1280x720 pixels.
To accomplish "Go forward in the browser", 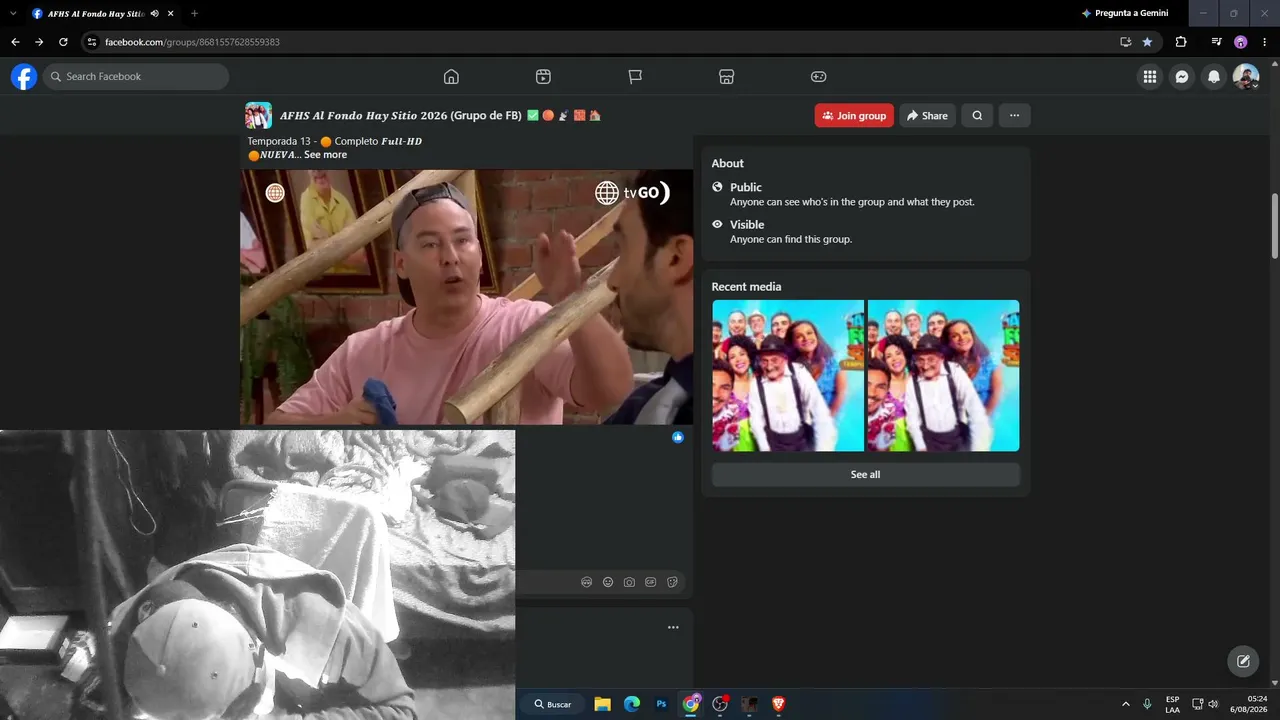I will (x=39, y=42).
